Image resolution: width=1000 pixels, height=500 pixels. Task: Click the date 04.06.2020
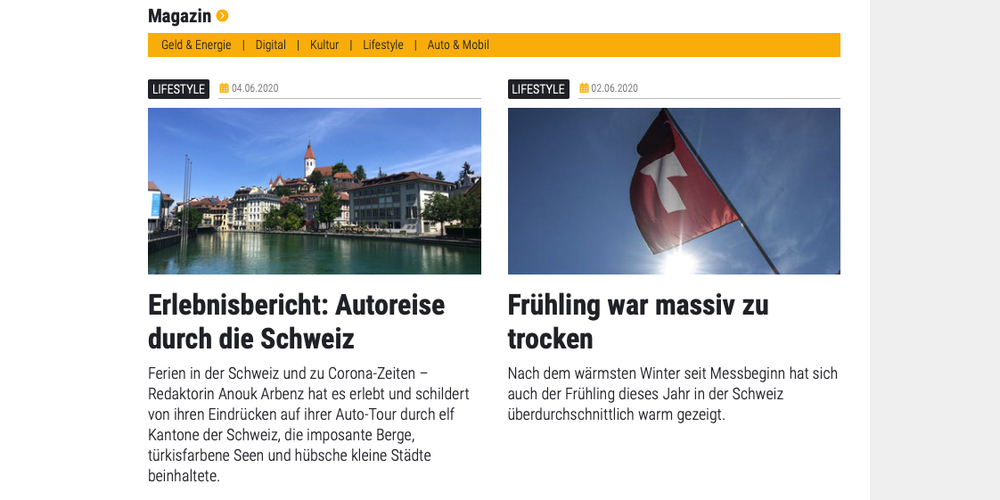255,89
